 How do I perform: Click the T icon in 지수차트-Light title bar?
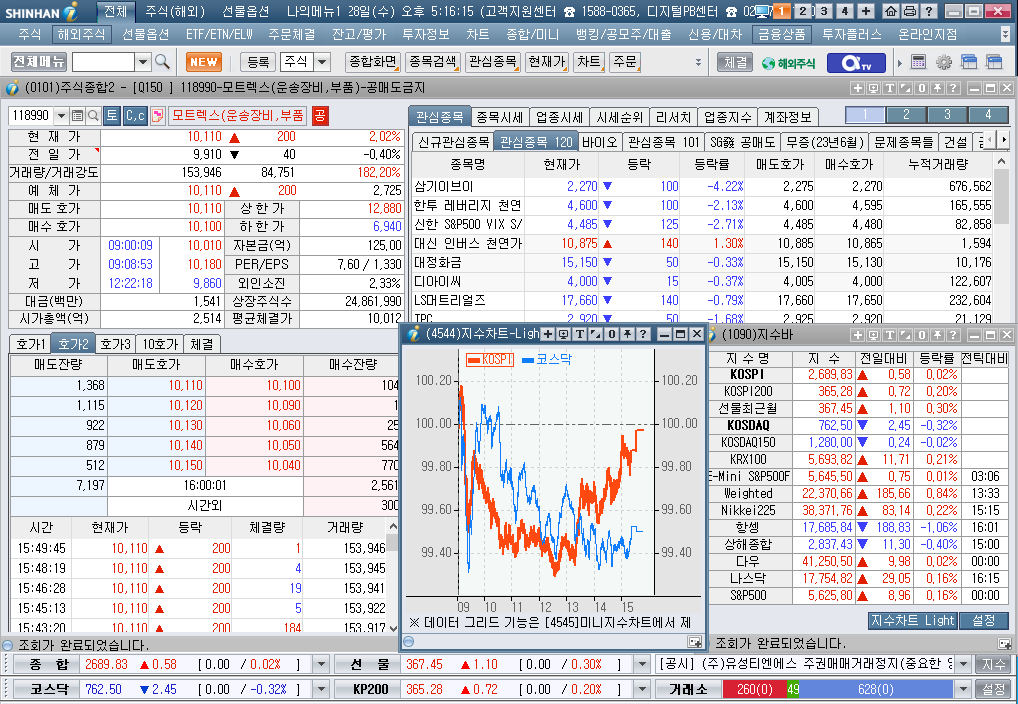(580, 334)
